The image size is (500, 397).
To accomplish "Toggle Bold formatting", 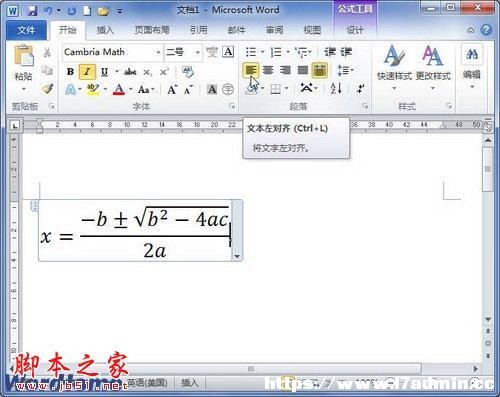I will (x=70, y=72).
